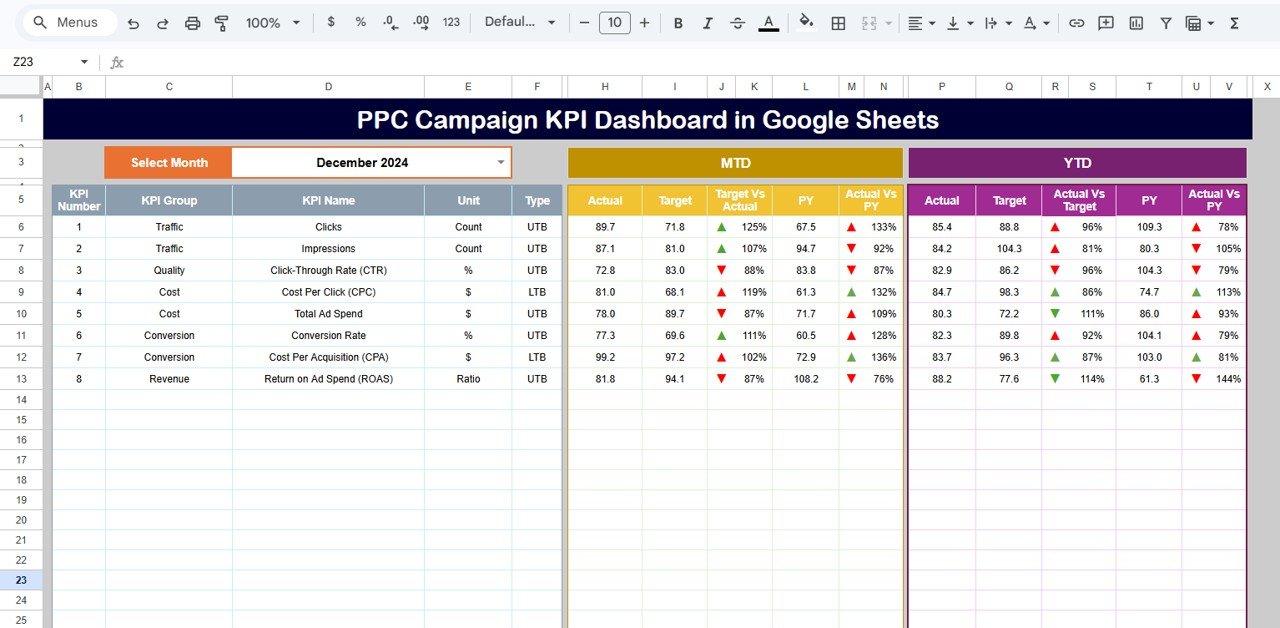The height and width of the screenshot is (628, 1280).
Task: Open the Select Month dropdown
Action: pos(501,162)
